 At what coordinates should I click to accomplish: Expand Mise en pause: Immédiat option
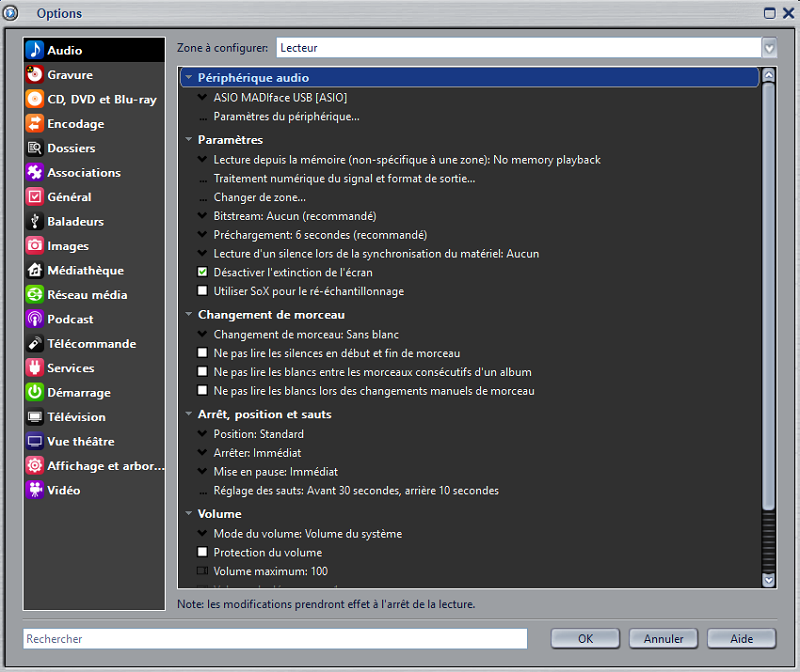[203, 471]
